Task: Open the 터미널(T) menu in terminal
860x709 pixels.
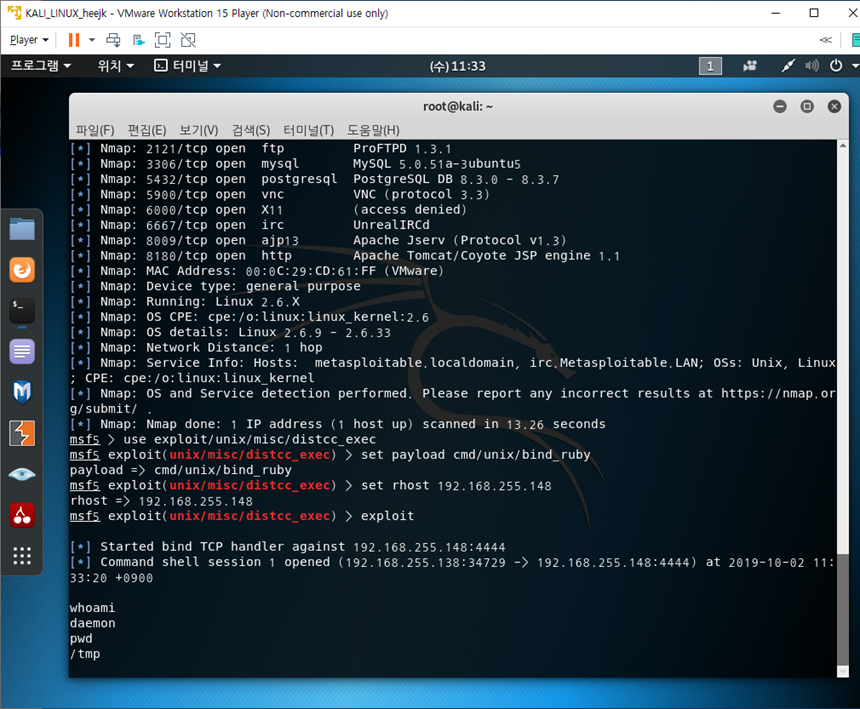Action: [x=308, y=131]
